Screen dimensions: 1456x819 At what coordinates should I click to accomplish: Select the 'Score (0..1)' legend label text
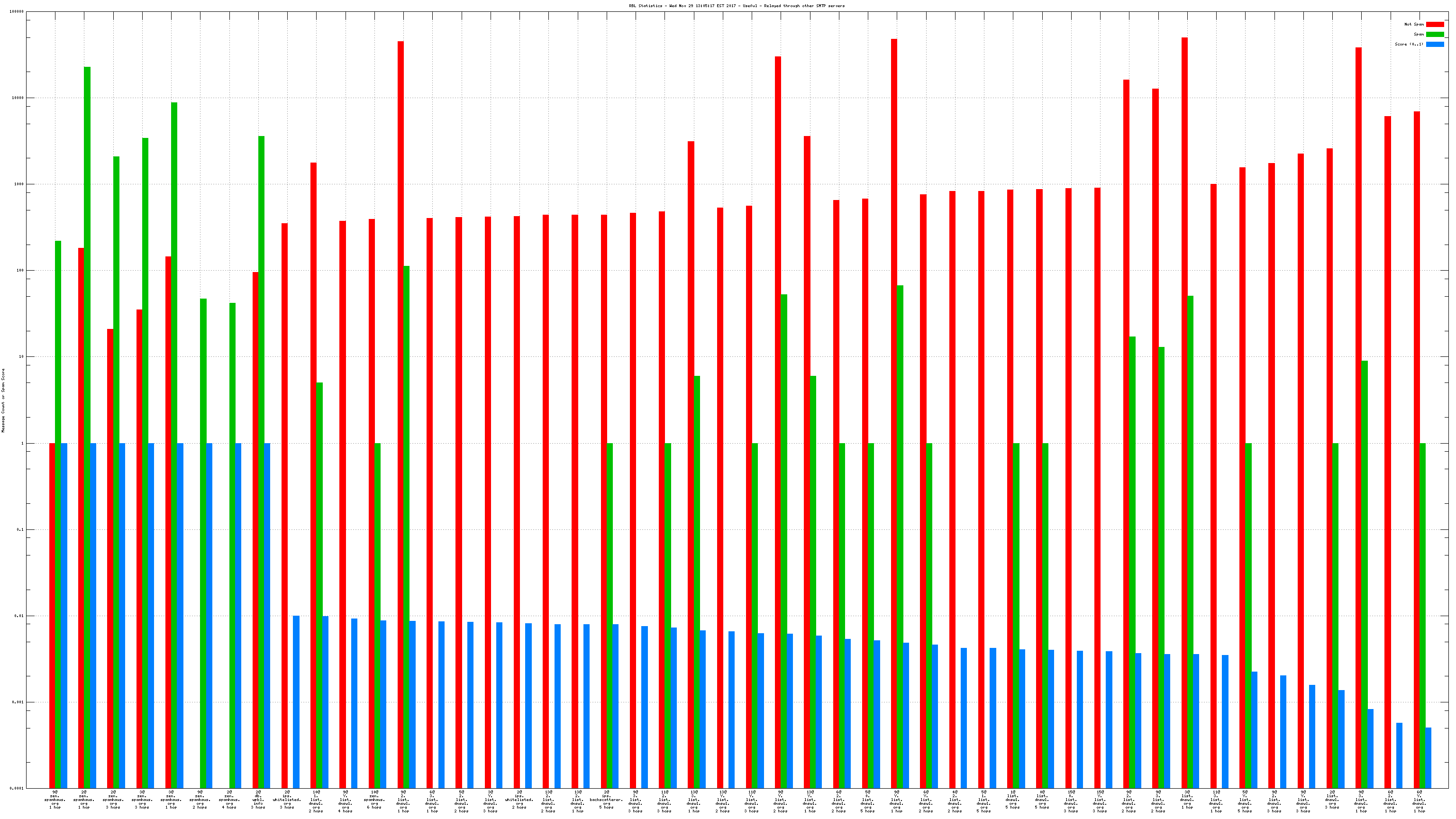point(1409,44)
